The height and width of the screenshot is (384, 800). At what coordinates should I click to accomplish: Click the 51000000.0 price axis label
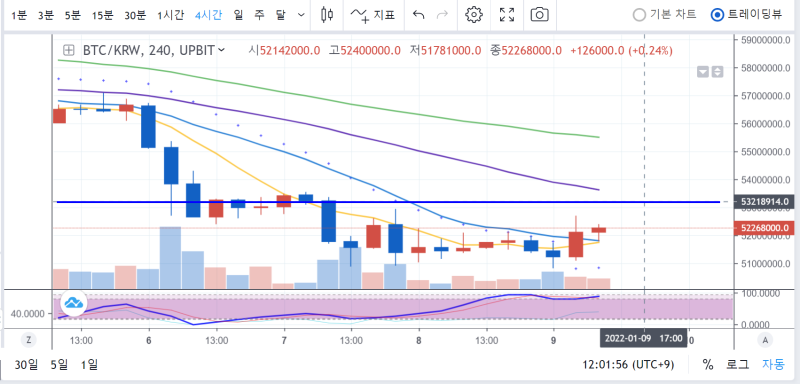tap(764, 264)
